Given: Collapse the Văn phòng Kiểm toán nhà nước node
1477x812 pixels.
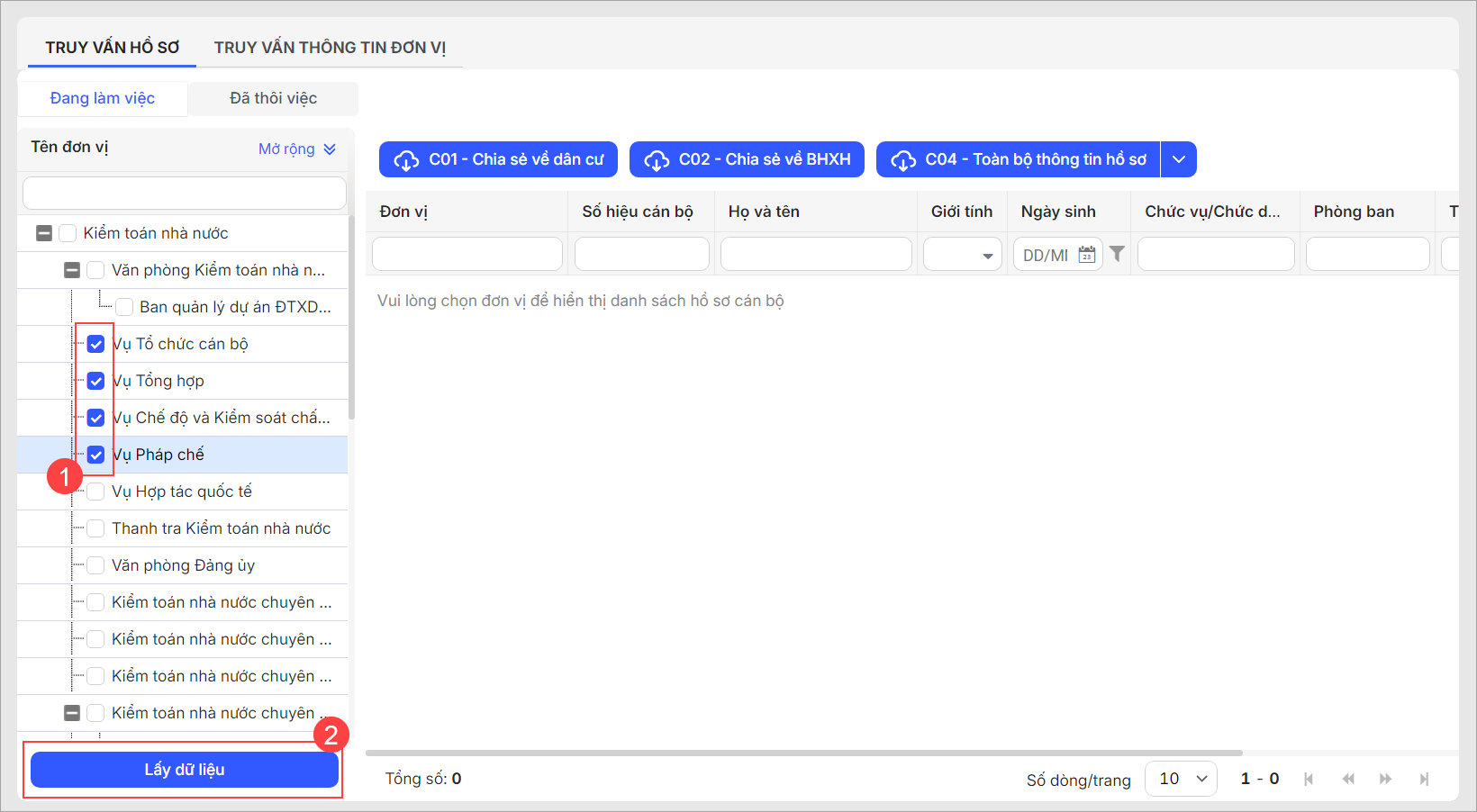Looking at the screenshot, I should click(72, 270).
